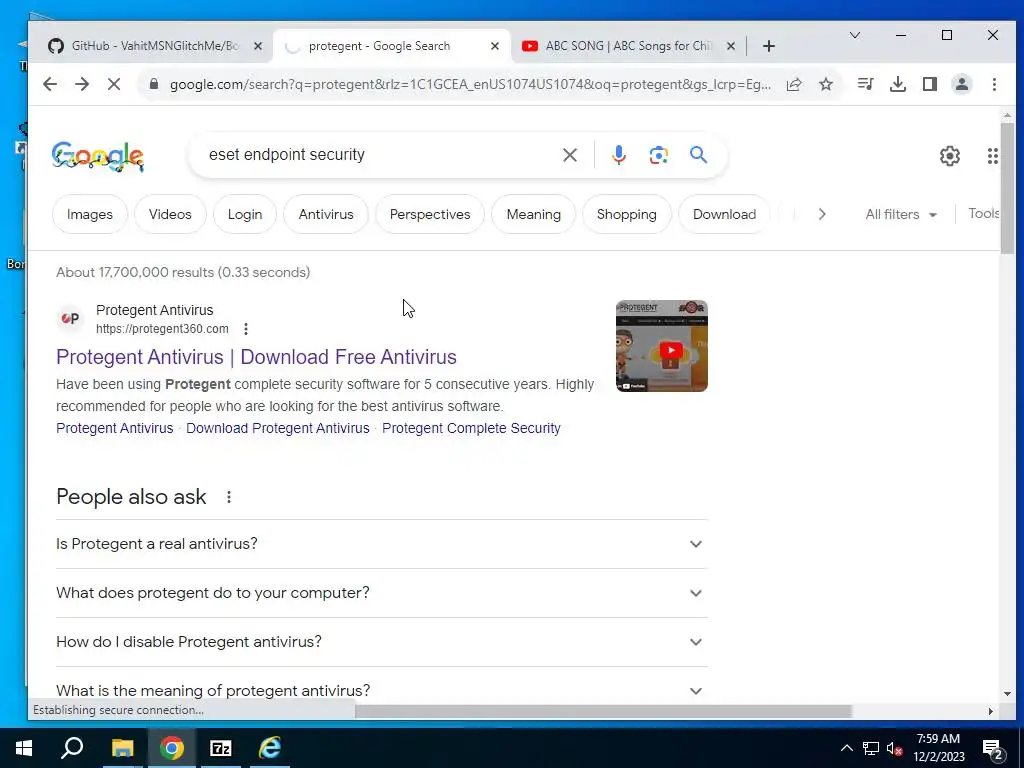Show more filter chips with right arrow
Image resolution: width=1024 pixels, height=768 pixels.
pyautogui.click(x=822, y=214)
